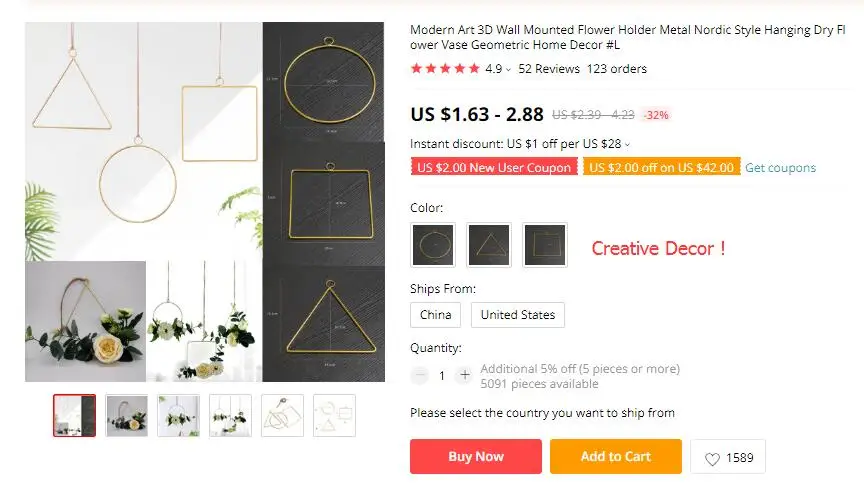The image size is (864, 500).
Task: Select the triangle shape color option
Action: tap(489, 245)
